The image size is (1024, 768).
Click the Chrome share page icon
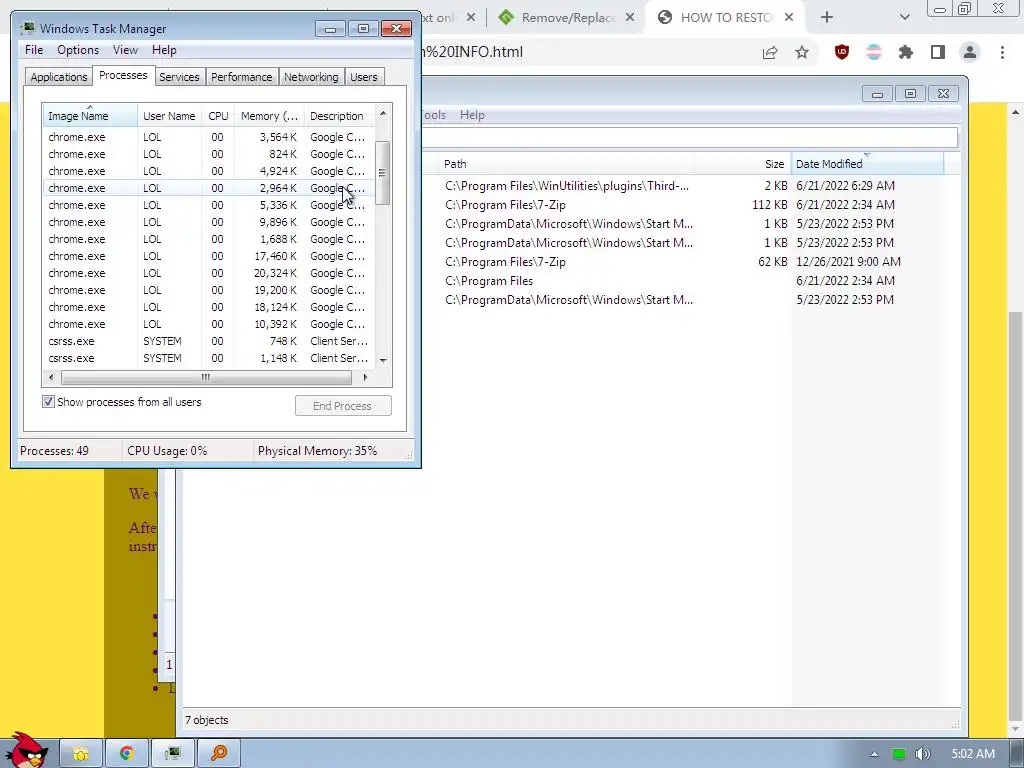770,52
